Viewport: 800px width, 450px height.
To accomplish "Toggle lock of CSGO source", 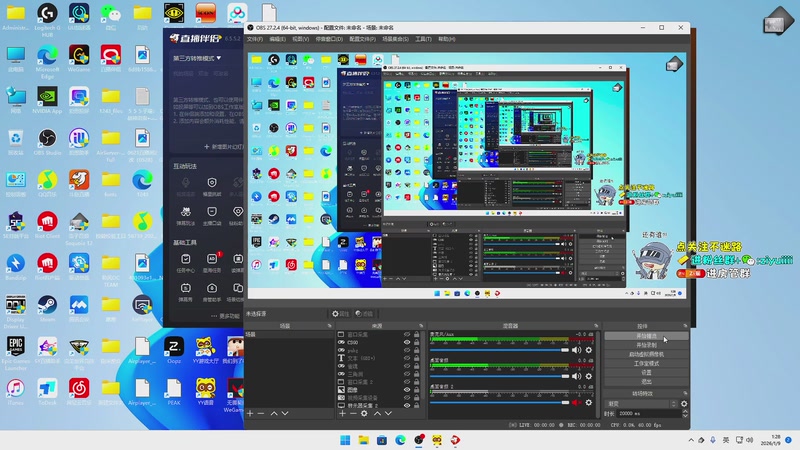I will pyautogui.click(x=416, y=342).
